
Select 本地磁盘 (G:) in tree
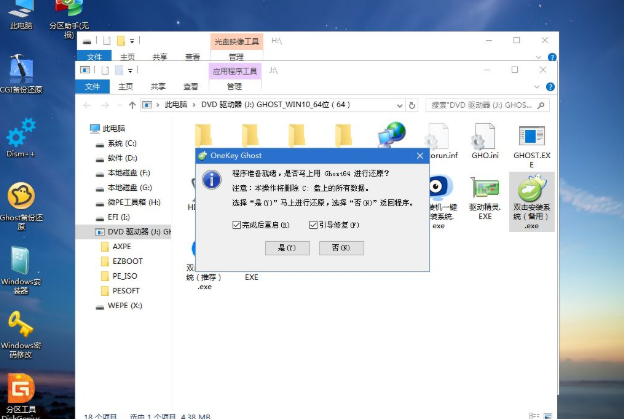pos(124,187)
